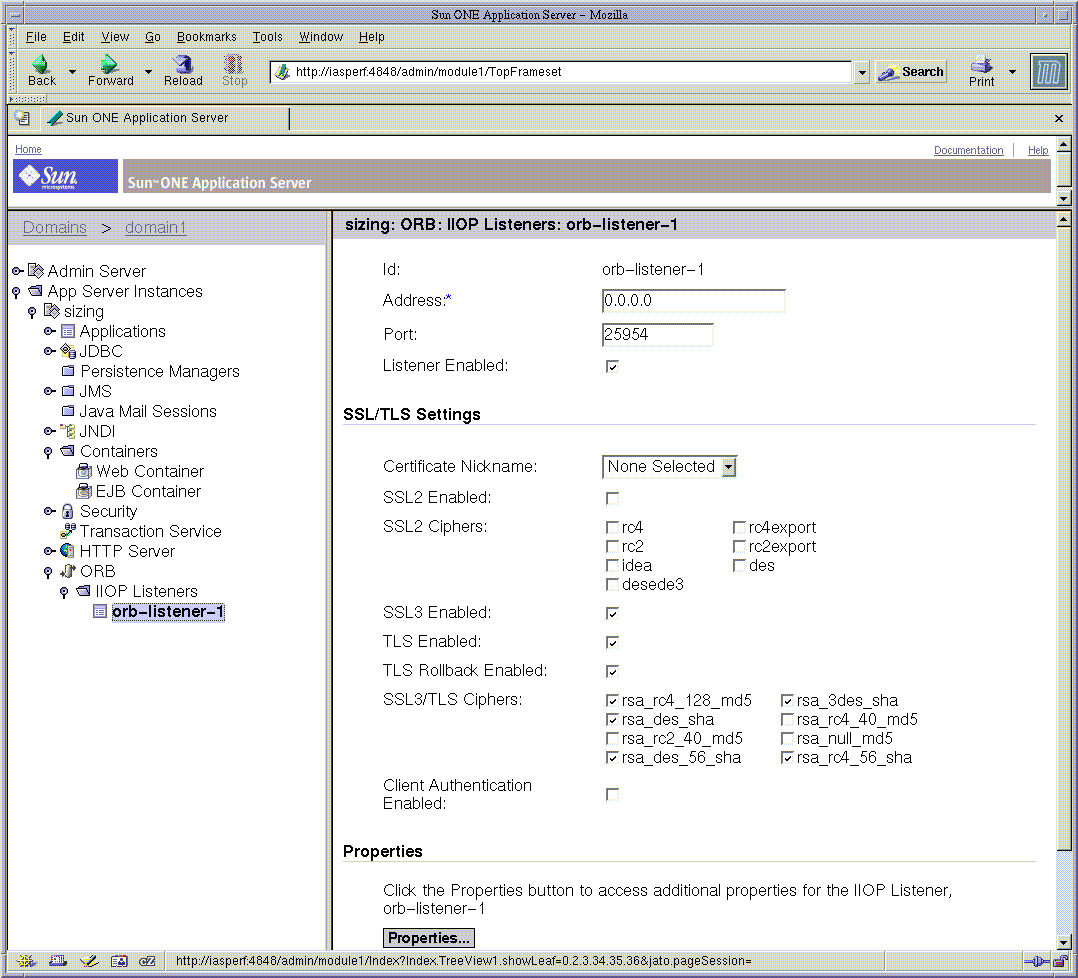Collapse the IIOP Listeners tree node

pyautogui.click(x=64, y=592)
